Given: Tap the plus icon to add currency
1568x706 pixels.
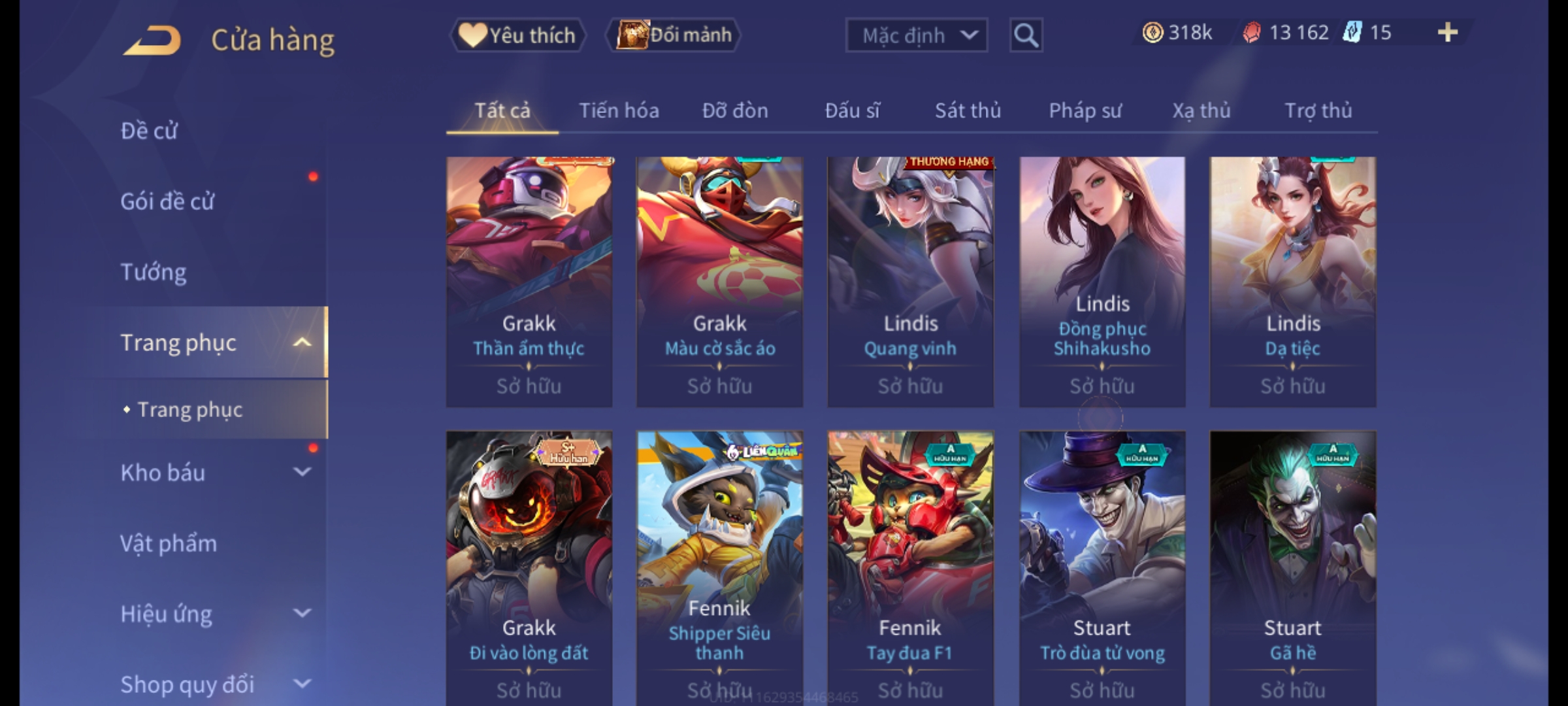Looking at the screenshot, I should pos(1448,33).
